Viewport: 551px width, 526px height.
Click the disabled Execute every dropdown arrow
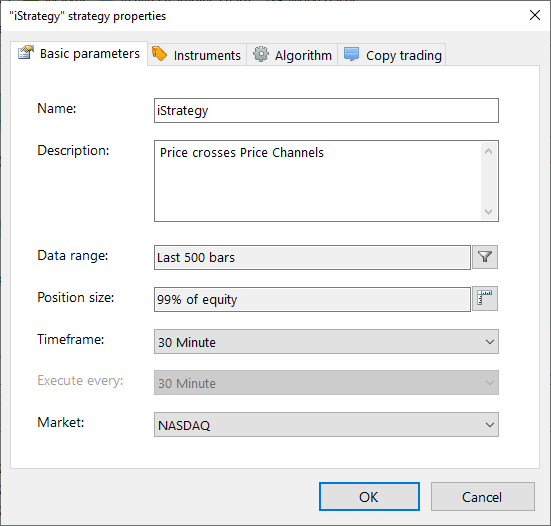click(490, 383)
